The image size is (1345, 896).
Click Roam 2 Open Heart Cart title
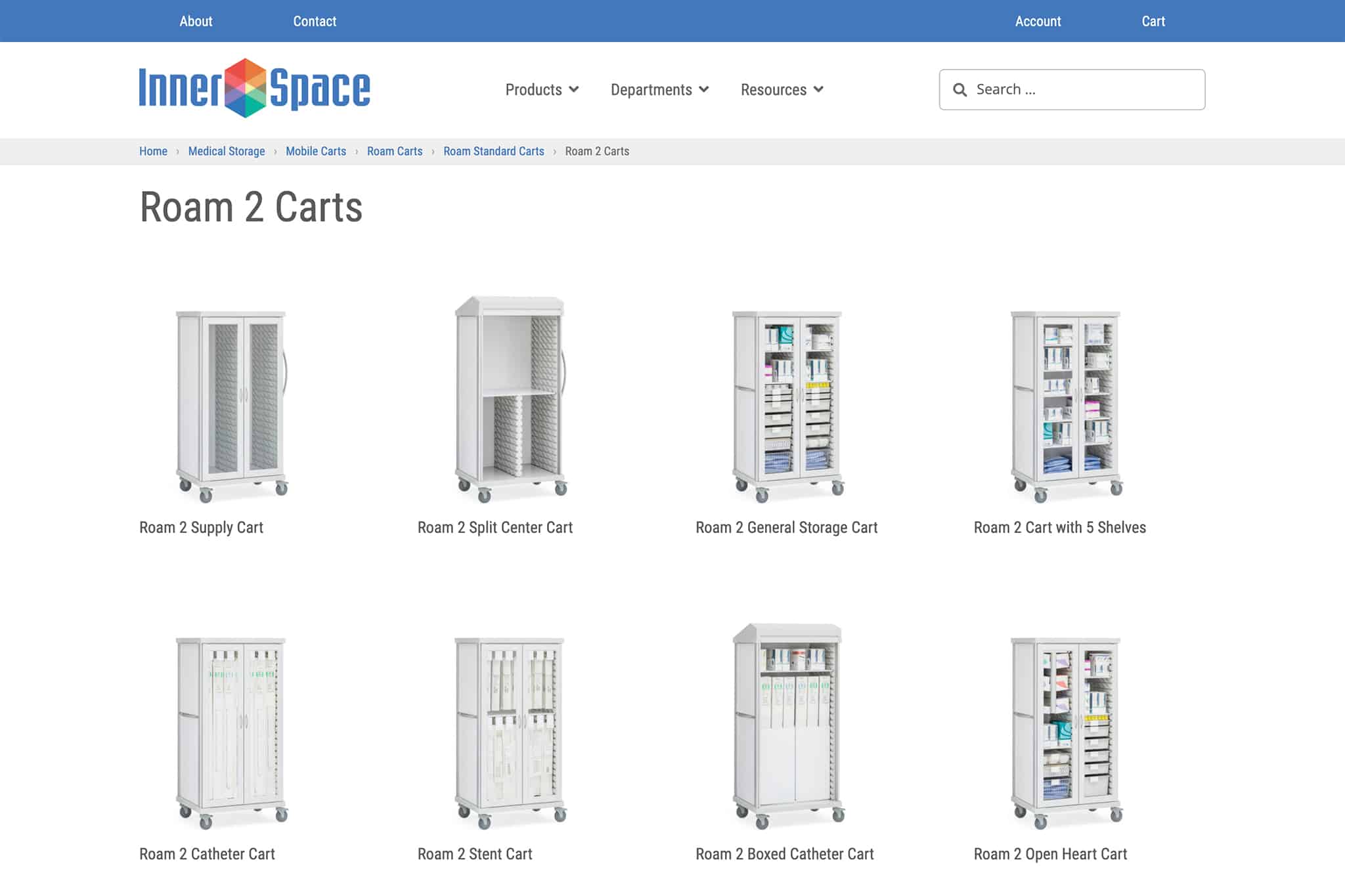point(1050,854)
